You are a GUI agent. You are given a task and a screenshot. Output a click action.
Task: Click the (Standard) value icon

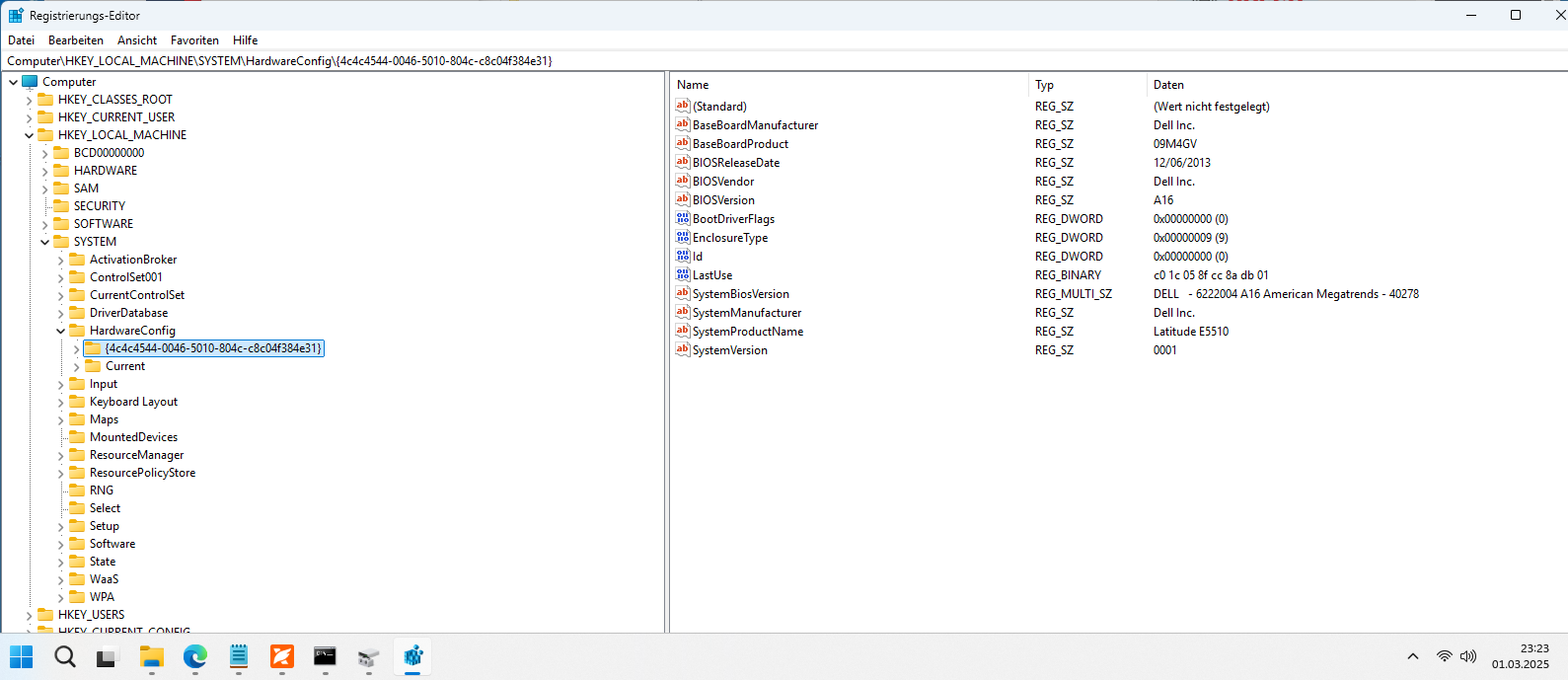coord(683,106)
